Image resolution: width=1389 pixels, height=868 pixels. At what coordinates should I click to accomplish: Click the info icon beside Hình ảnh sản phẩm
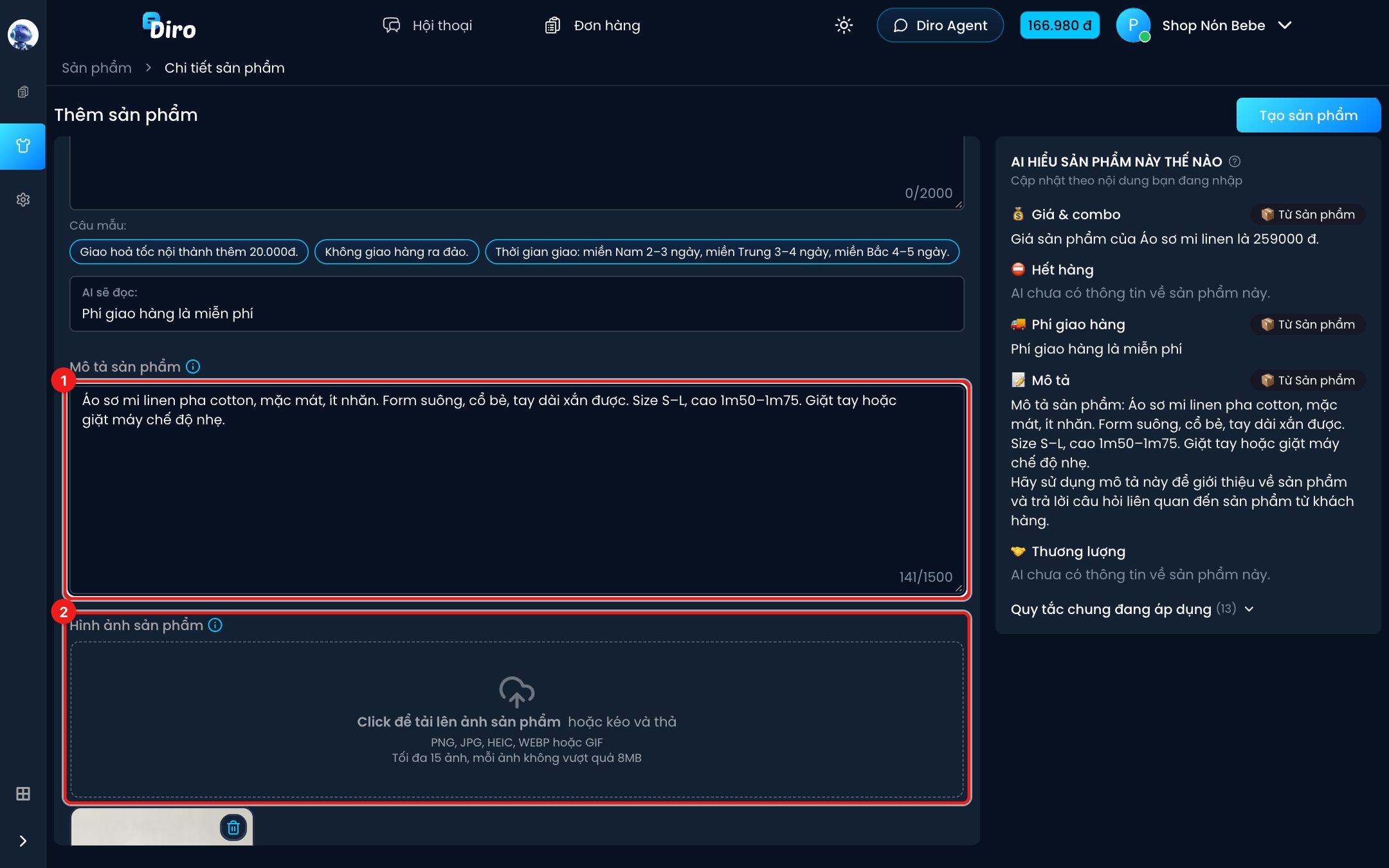tap(215, 625)
